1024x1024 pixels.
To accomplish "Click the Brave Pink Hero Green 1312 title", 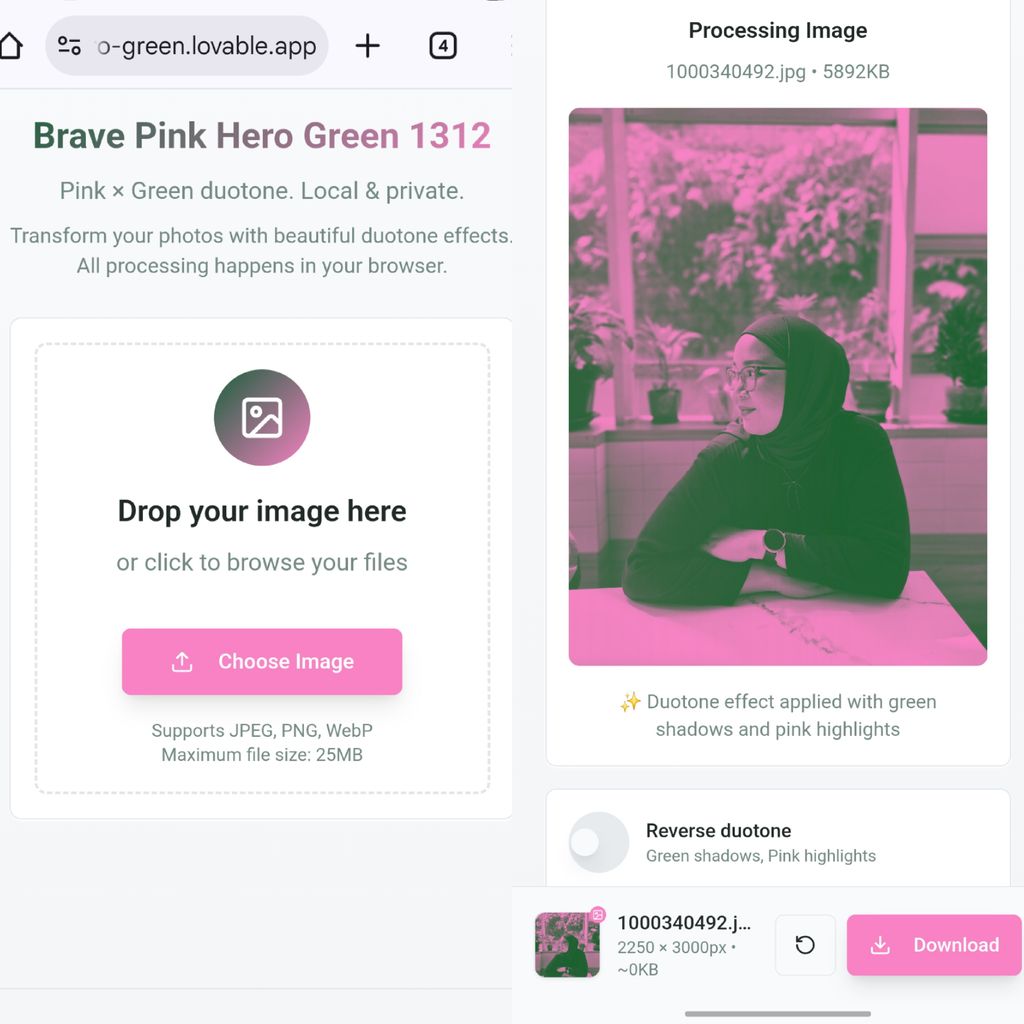I will 262,136.
